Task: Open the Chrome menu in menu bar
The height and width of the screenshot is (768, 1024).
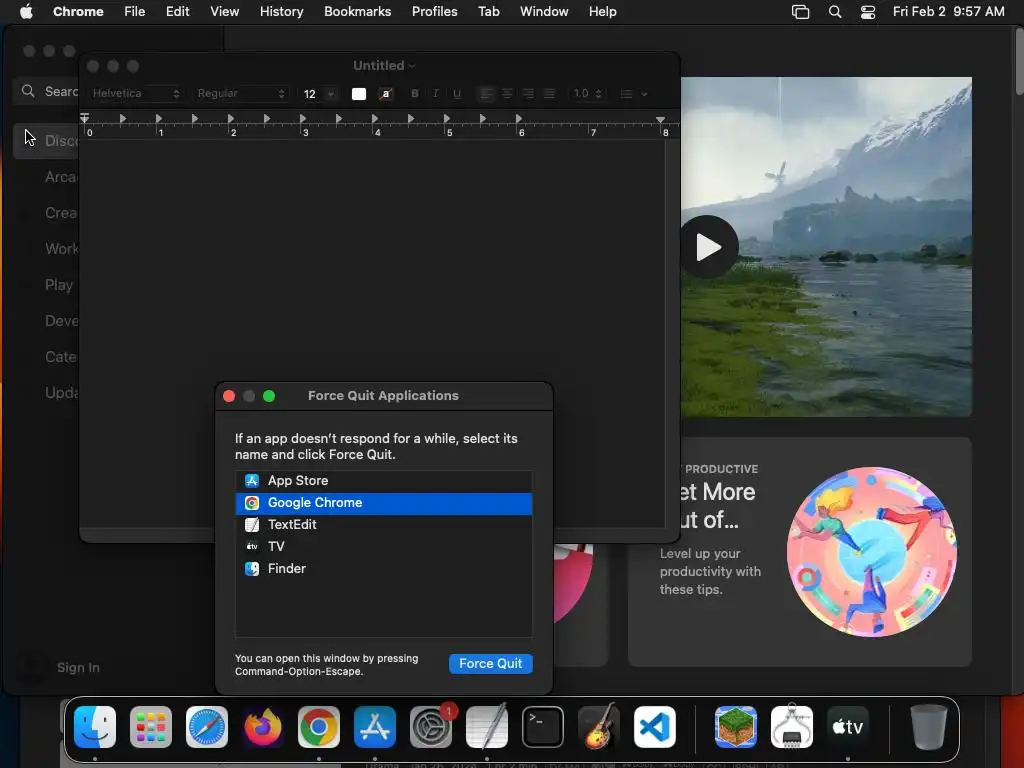Action: click(x=78, y=12)
